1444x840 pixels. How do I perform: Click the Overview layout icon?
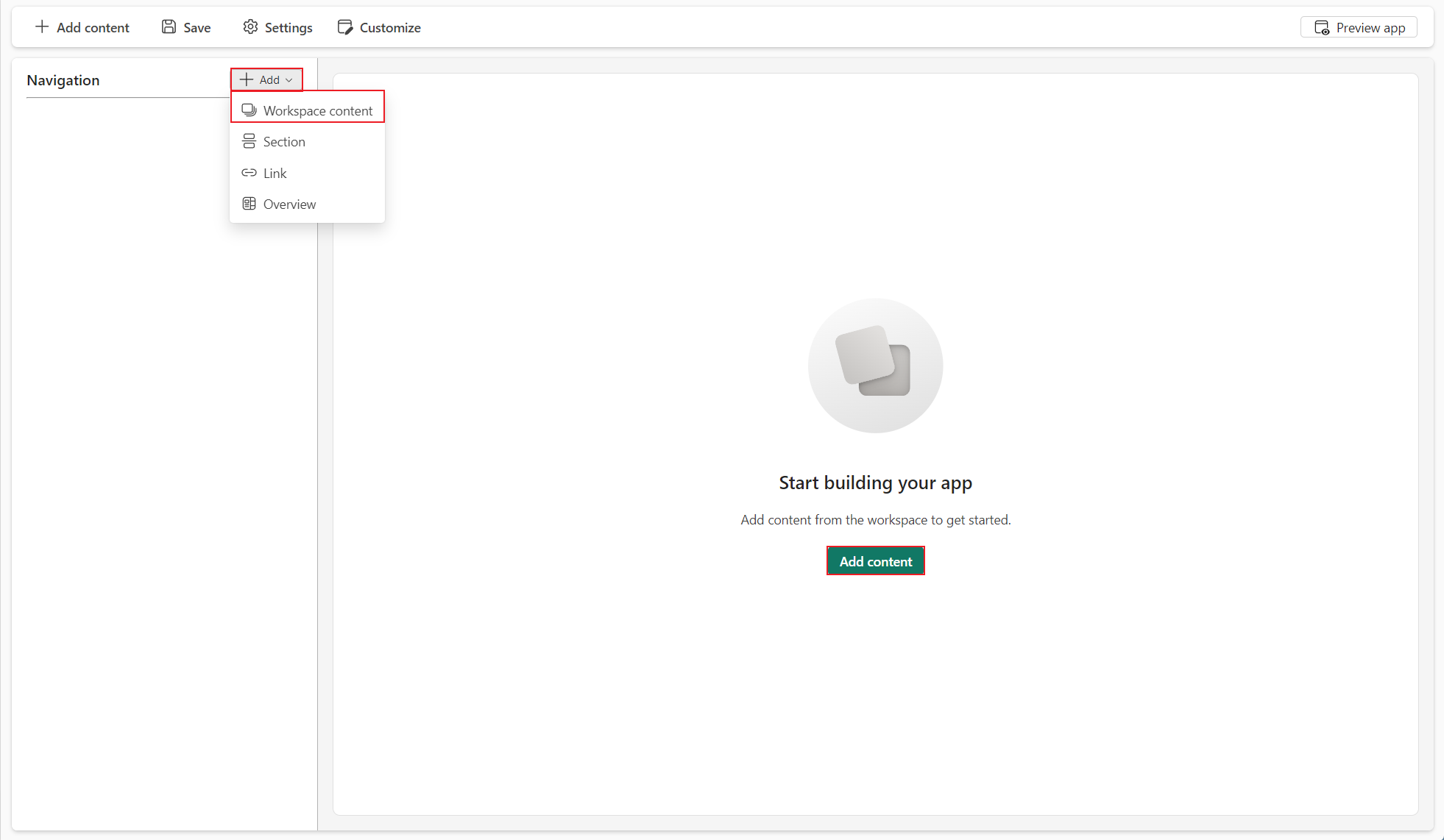(x=249, y=204)
